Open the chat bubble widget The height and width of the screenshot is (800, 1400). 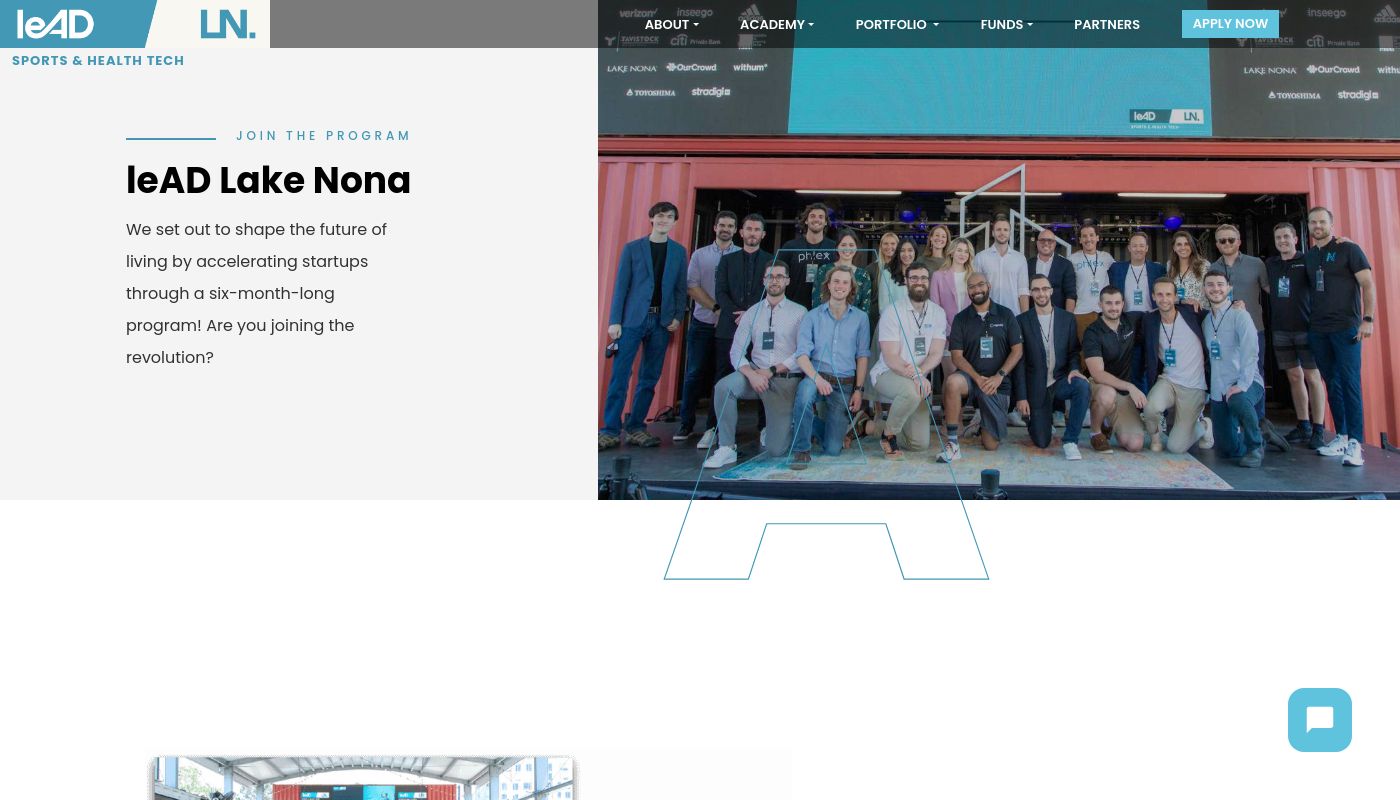point(1319,720)
